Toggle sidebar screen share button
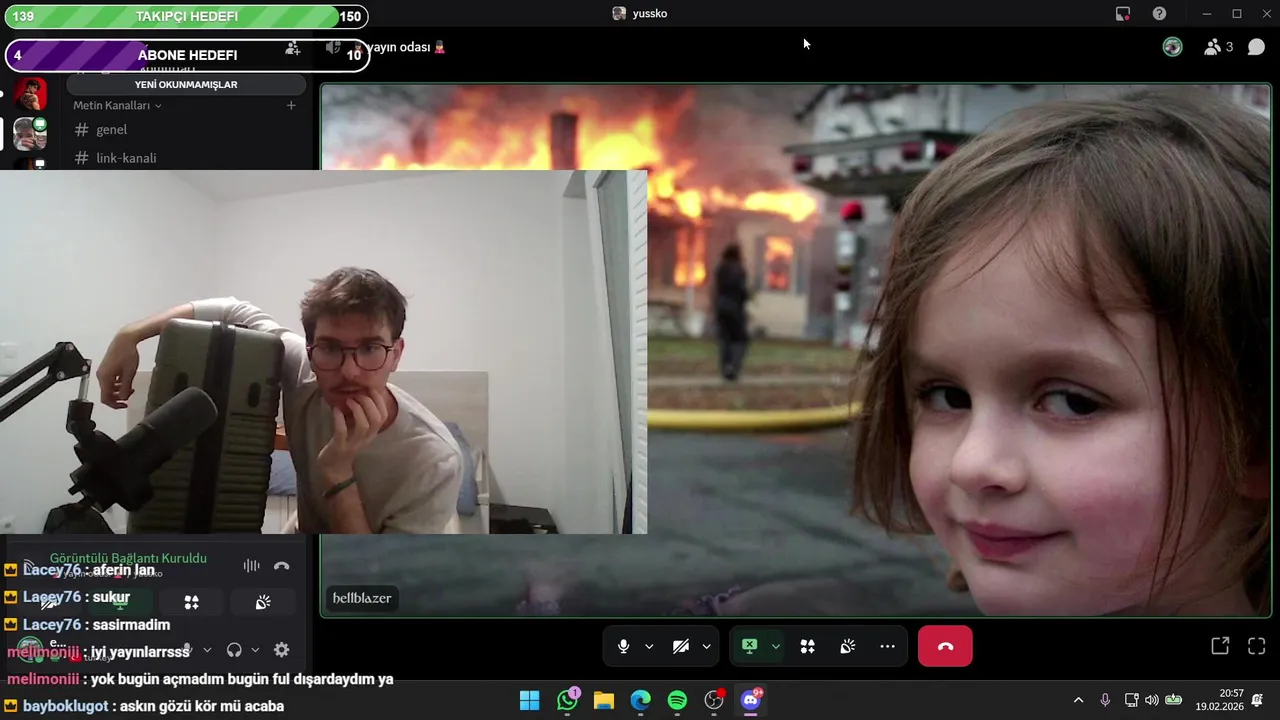This screenshot has height=720, width=1280. [120, 602]
